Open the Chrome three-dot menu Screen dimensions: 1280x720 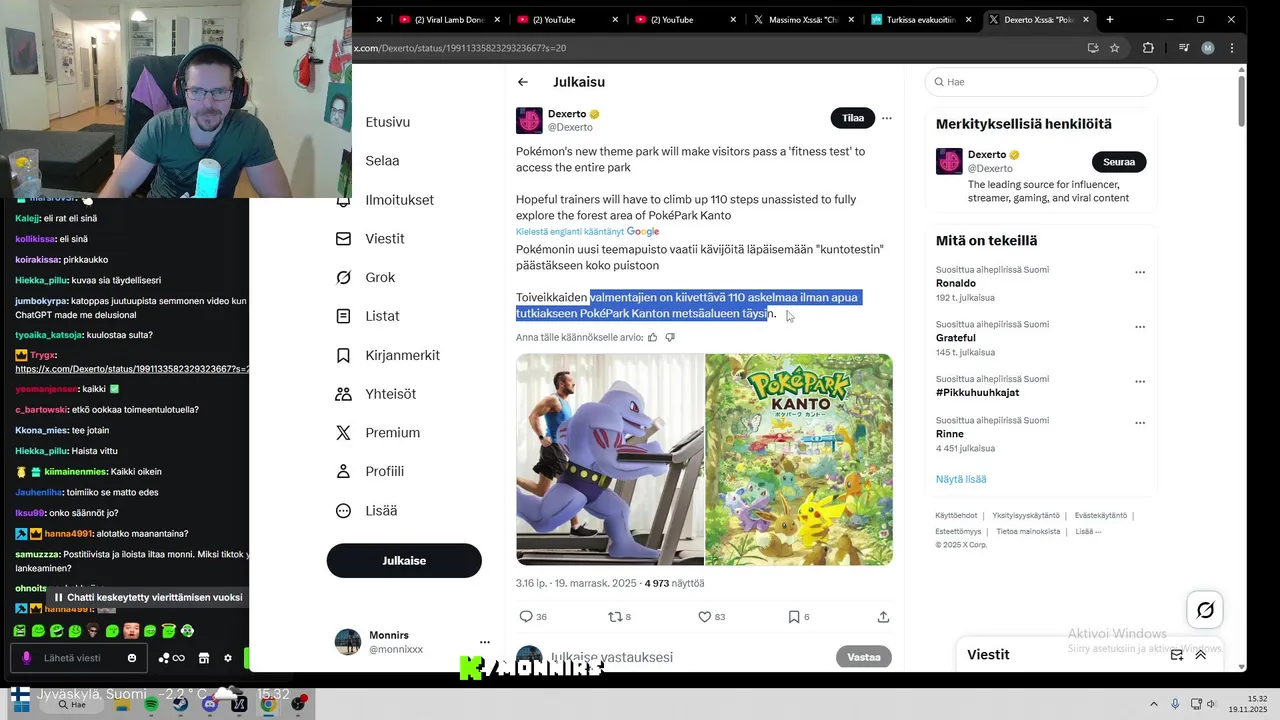[x=1232, y=48]
